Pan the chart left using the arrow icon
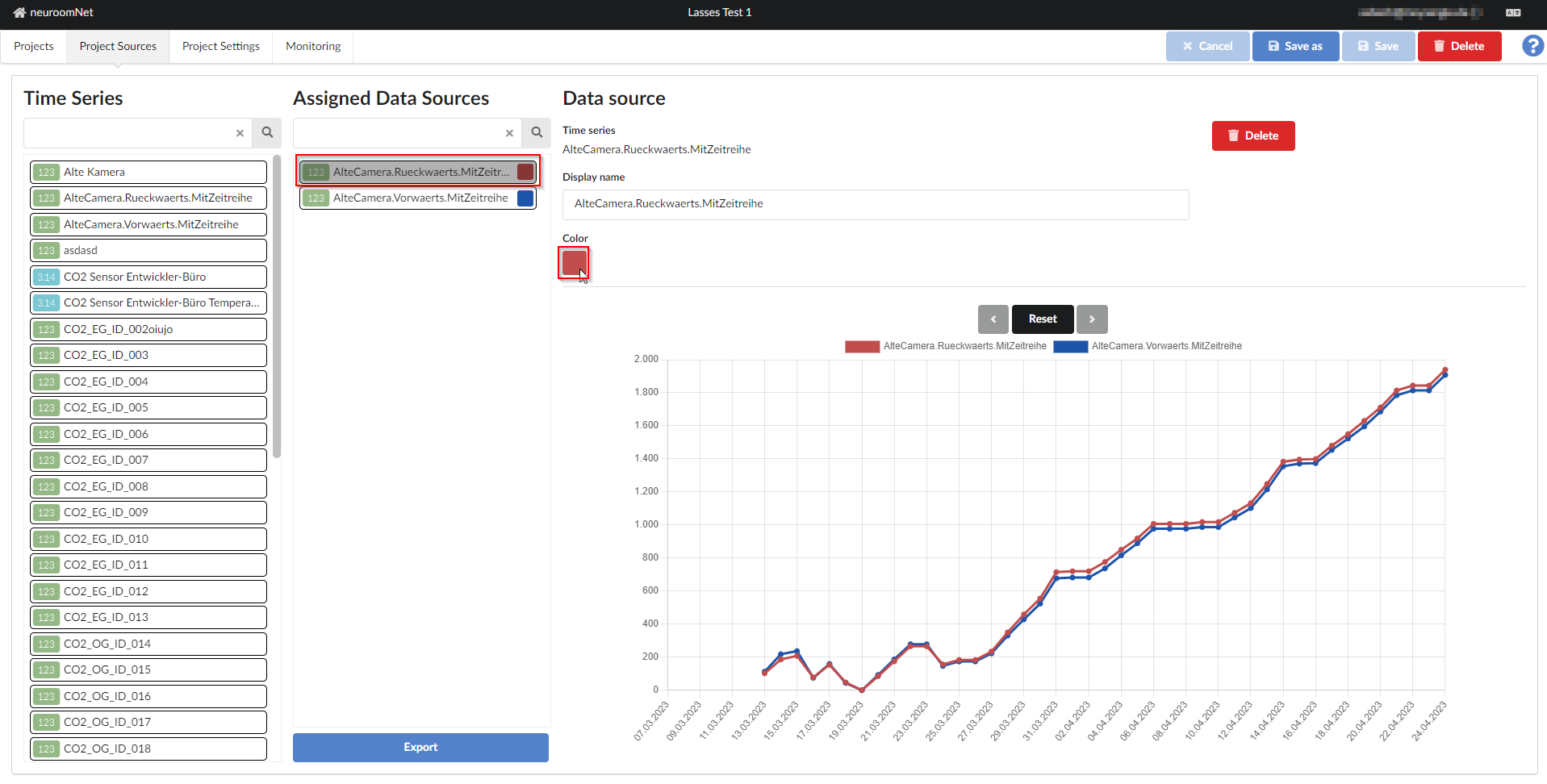The height and width of the screenshot is (784, 1547). pos(993,319)
